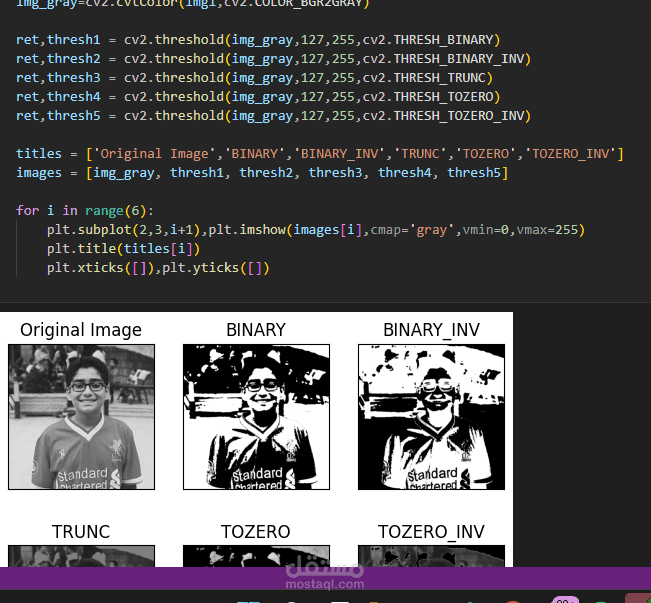Viewport: 651px width, 603px height.
Task: Click the 'Original Image' string in titles list
Action: coord(154,154)
